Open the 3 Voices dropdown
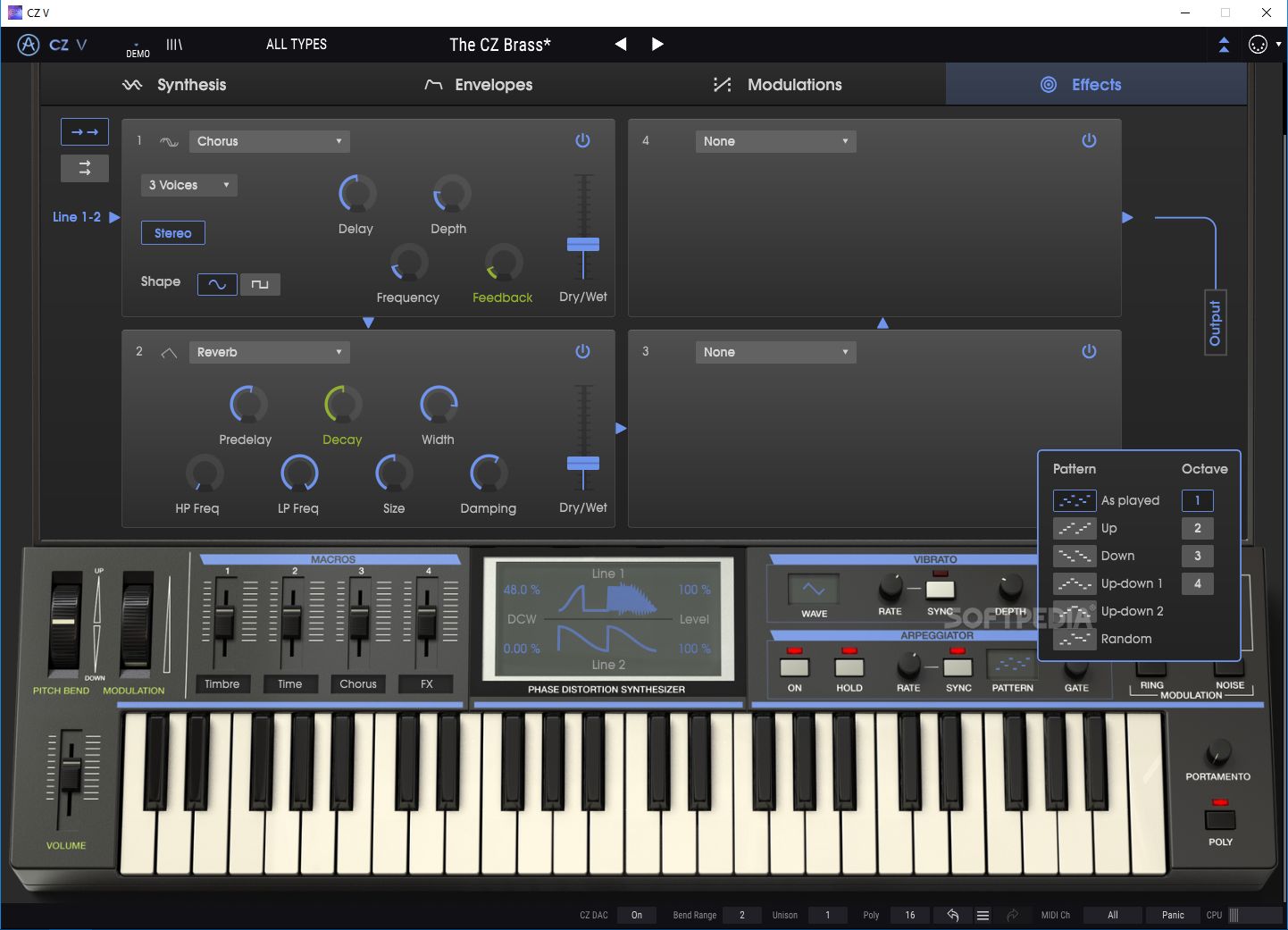 188,185
